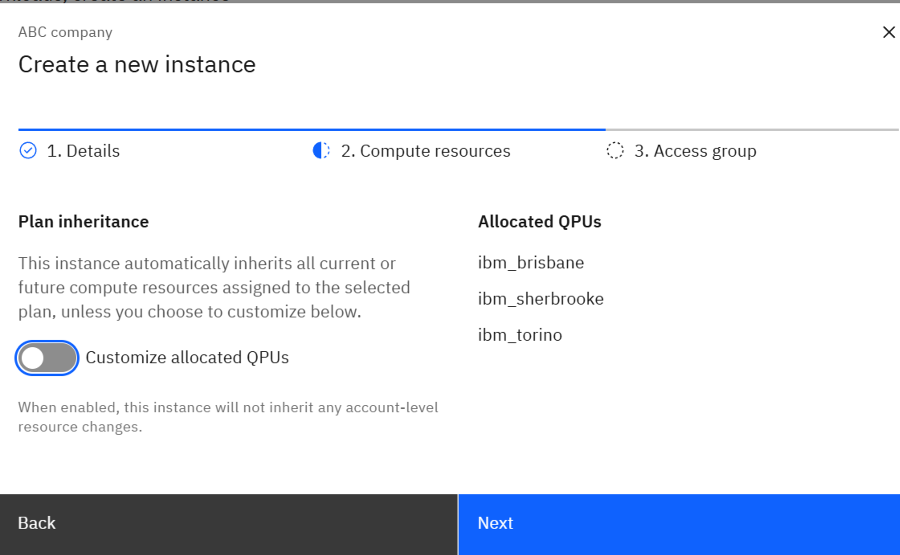Click the Create a new instance title
The height and width of the screenshot is (555, 900).
click(137, 64)
